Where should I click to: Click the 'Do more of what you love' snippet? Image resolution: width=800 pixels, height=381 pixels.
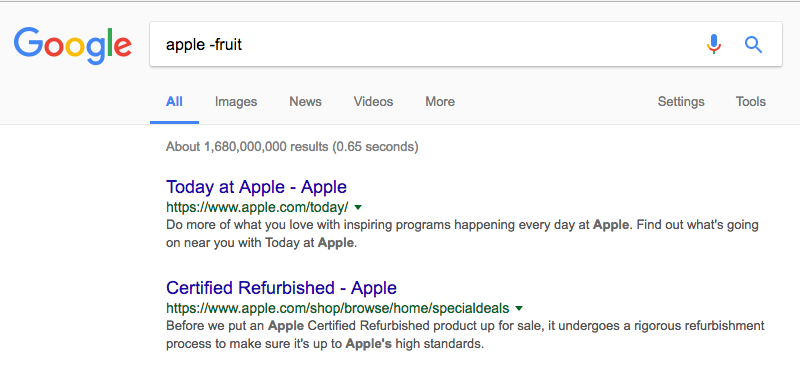pos(462,234)
